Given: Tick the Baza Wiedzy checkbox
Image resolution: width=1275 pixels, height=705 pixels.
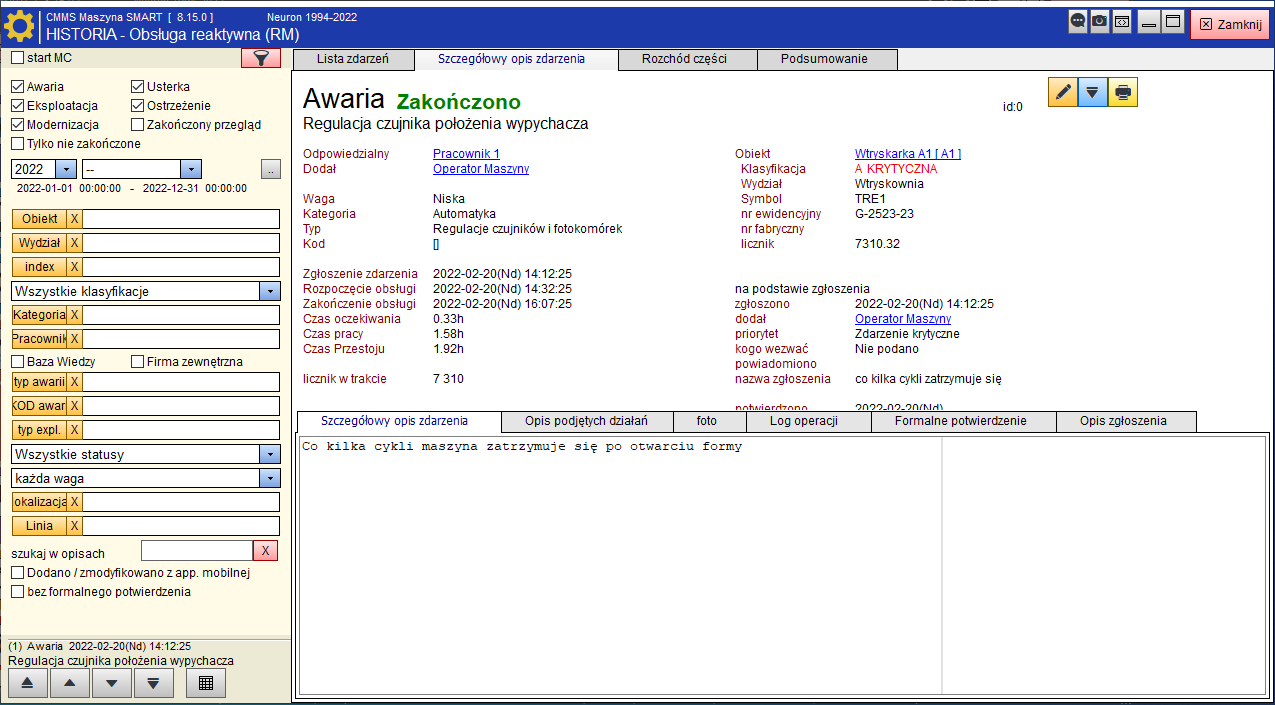Looking at the screenshot, I should click(x=18, y=362).
